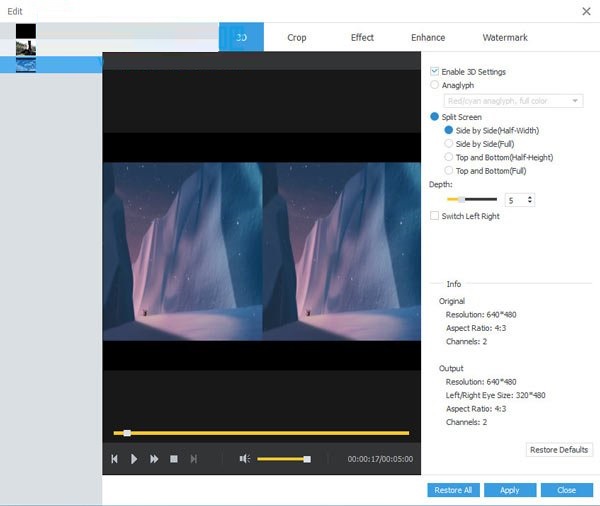The height and width of the screenshot is (506, 600).
Task: Adjust the Depth slider handle
Action: pos(461,199)
